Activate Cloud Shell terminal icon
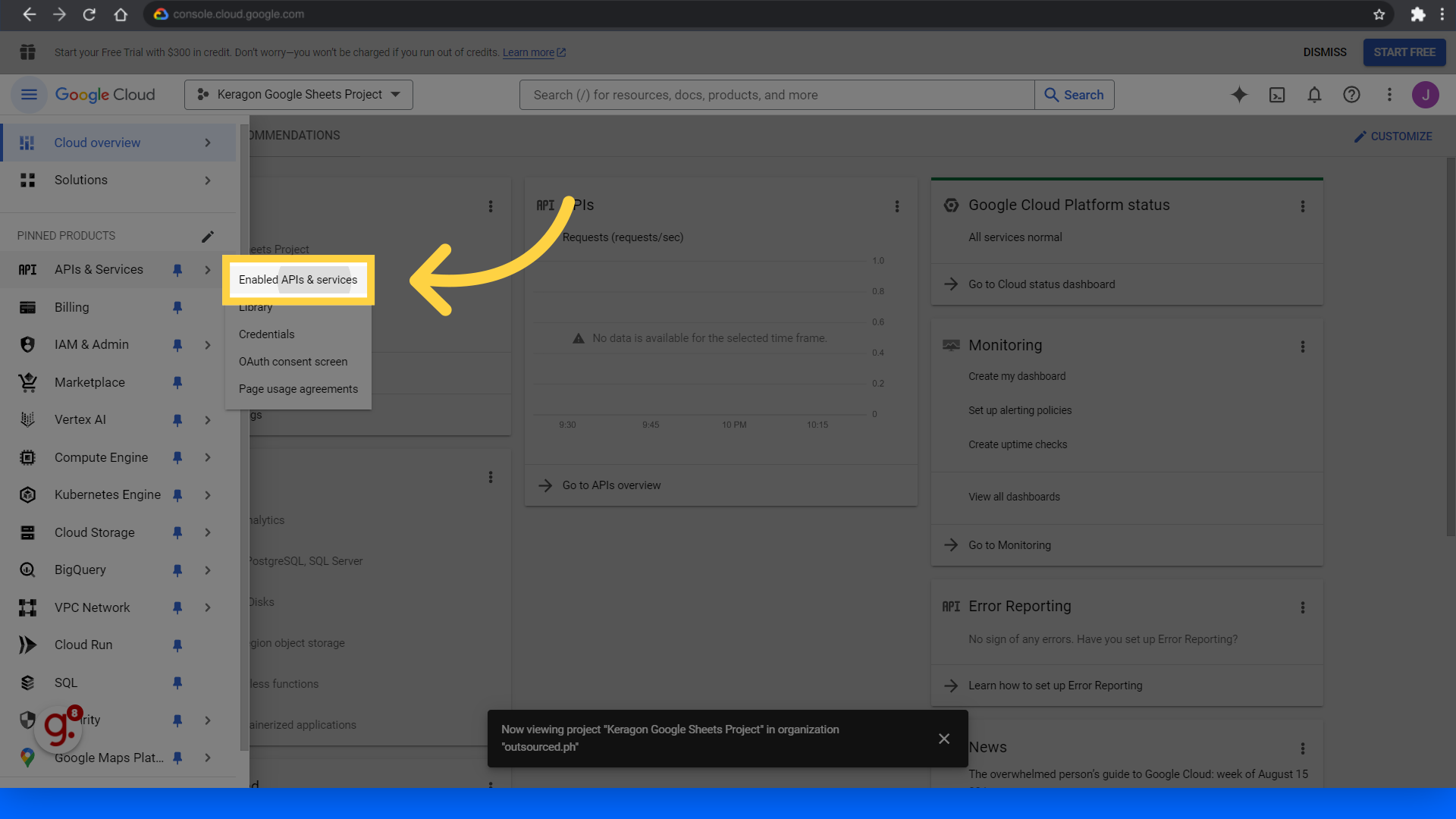This screenshot has width=1456, height=819. pyautogui.click(x=1277, y=95)
